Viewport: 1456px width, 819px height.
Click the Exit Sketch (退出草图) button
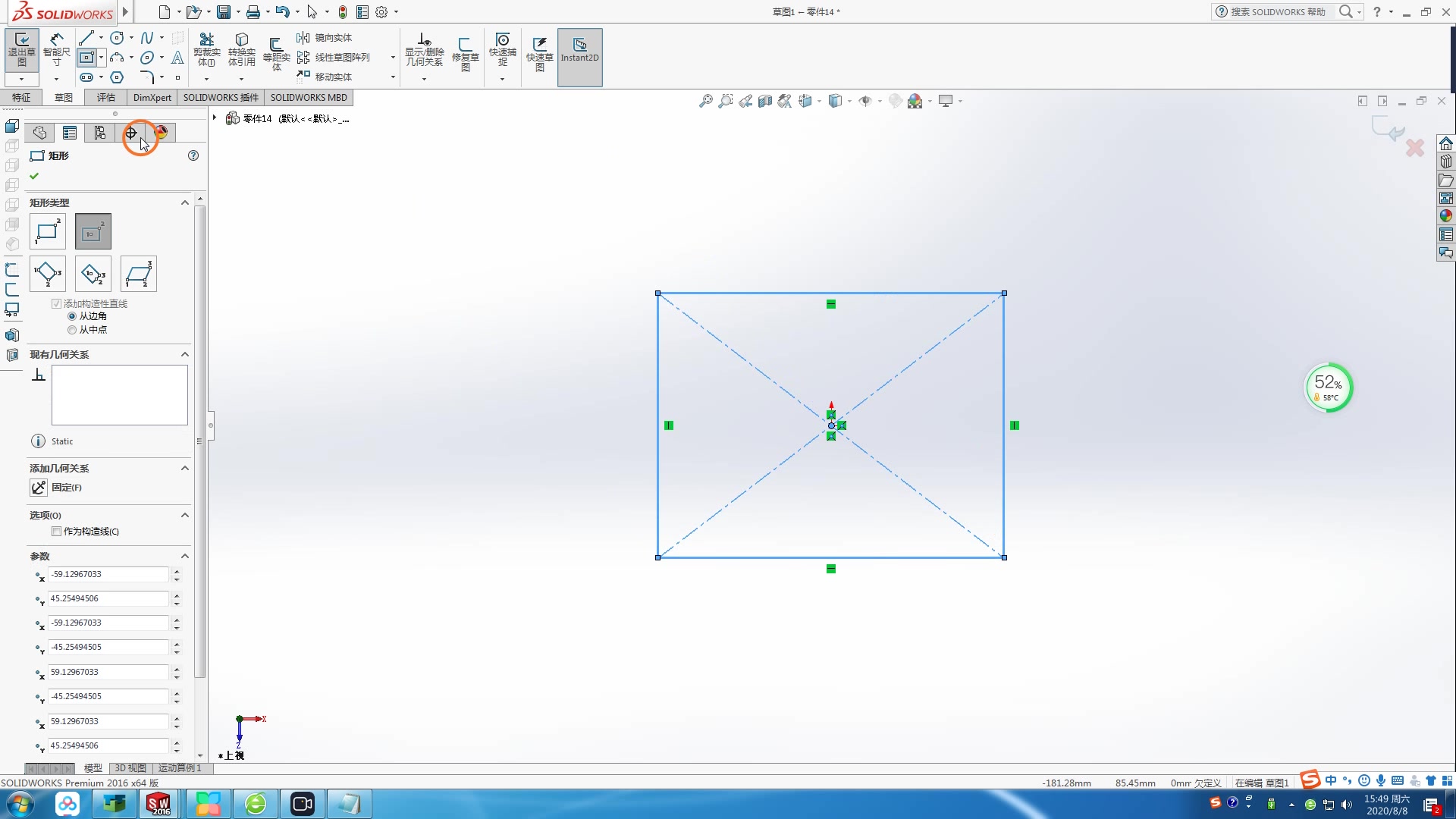click(x=21, y=49)
